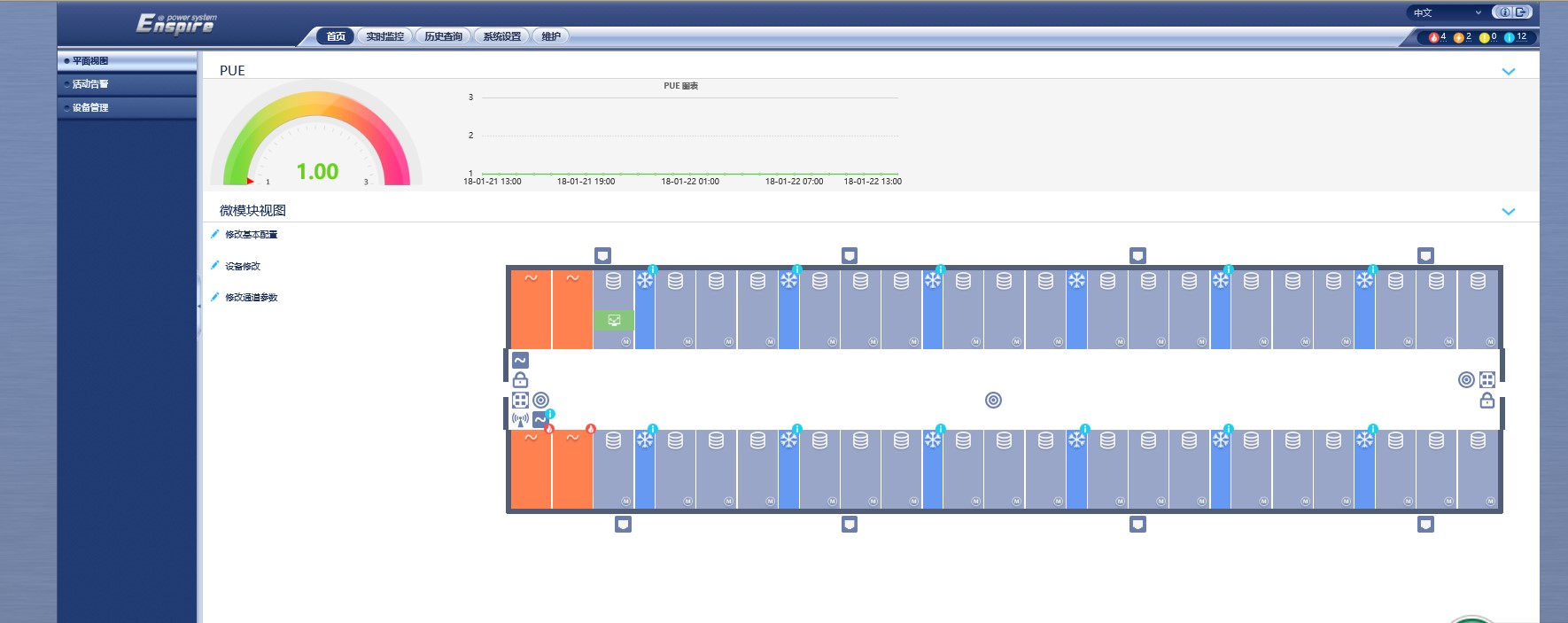The height and width of the screenshot is (623, 1568).
Task: Select the green monitor icon in the cabinet
Action: click(614, 320)
